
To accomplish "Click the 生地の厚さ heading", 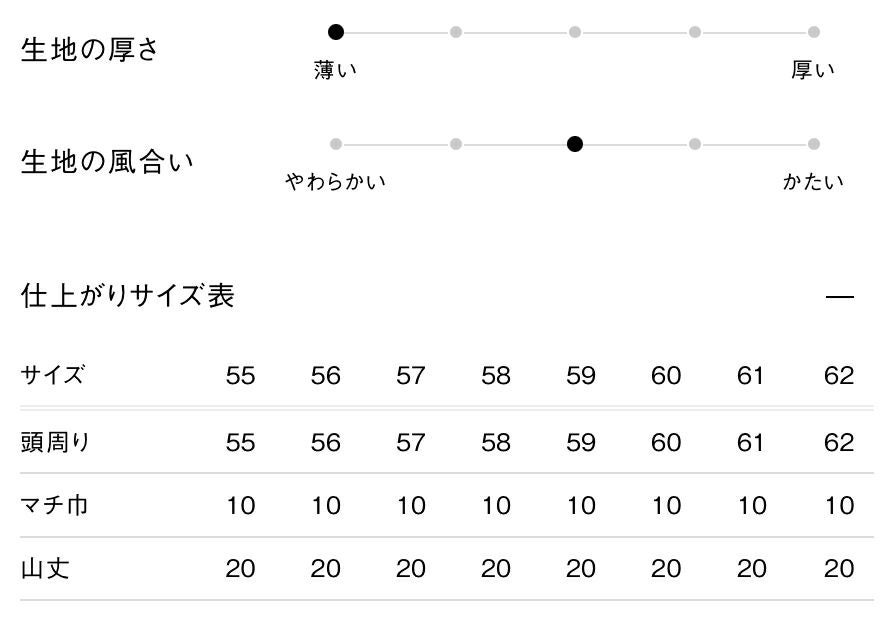I will [90, 50].
